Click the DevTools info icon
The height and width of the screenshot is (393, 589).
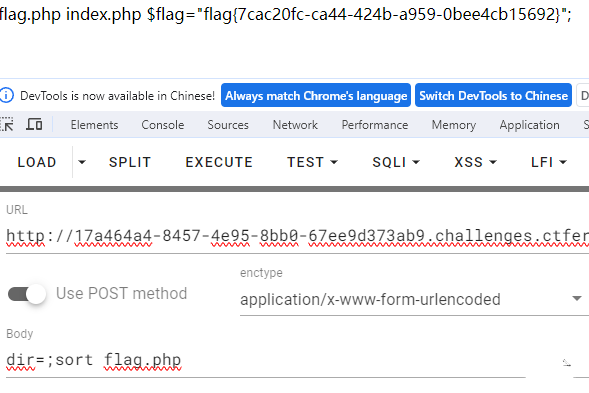pyautogui.click(x=6, y=95)
